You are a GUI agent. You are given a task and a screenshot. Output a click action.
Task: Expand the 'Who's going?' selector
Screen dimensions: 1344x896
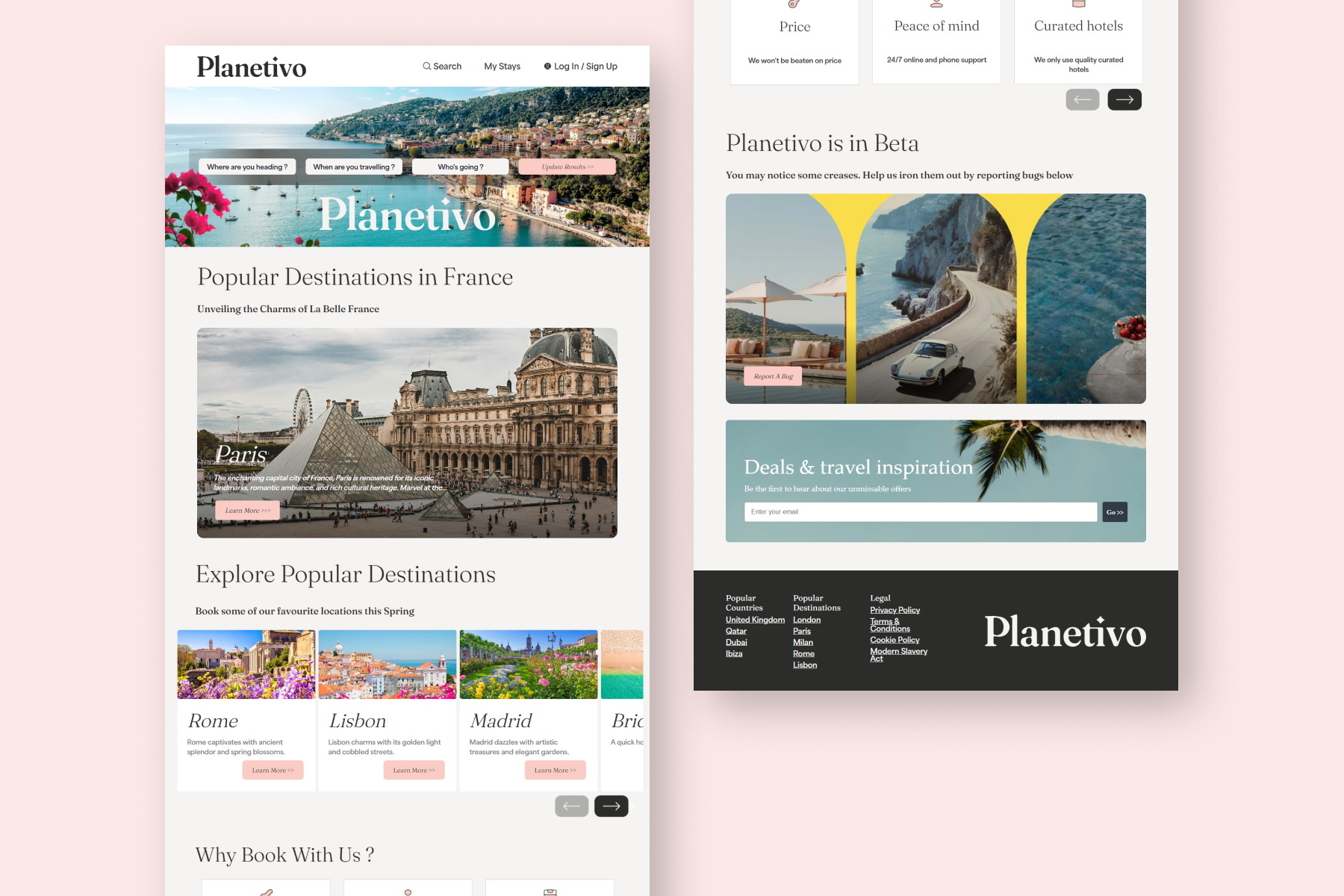(461, 167)
